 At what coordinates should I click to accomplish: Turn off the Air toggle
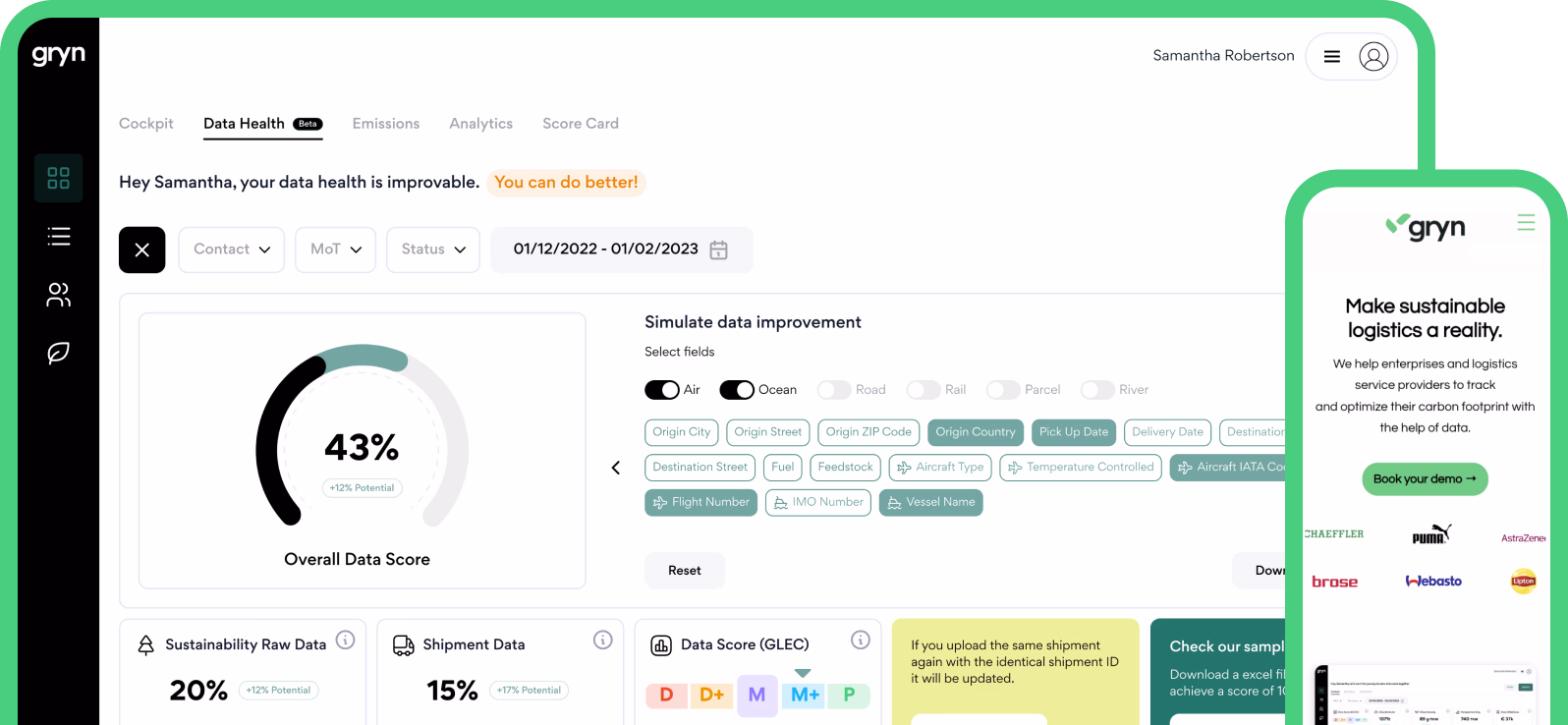662,390
